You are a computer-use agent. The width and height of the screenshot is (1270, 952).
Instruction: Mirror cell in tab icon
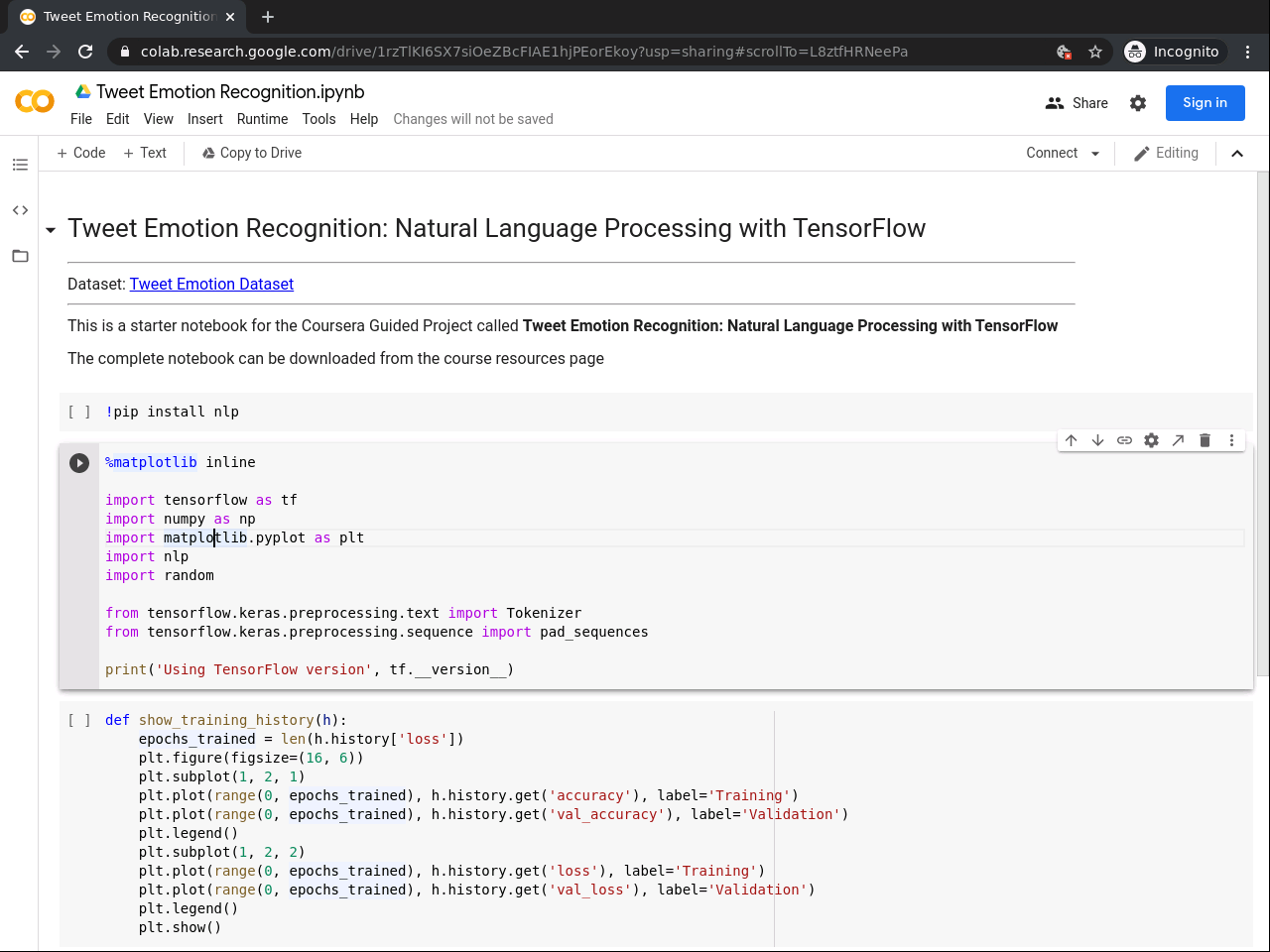[x=1178, y=440]
